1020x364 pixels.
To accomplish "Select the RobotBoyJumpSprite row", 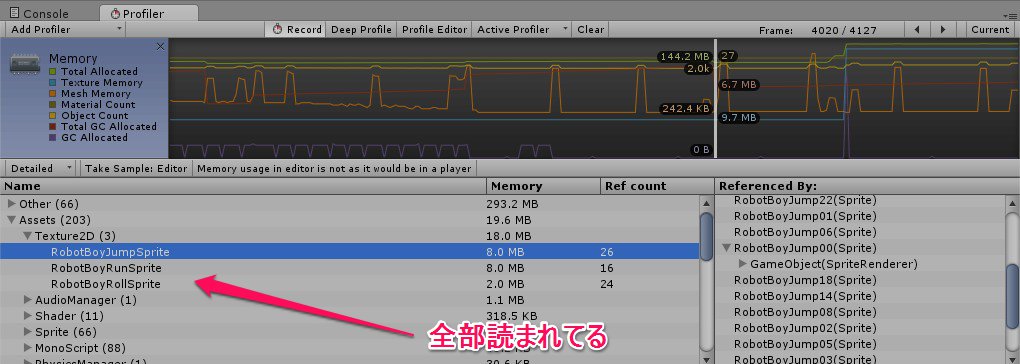I will point(349,252).
